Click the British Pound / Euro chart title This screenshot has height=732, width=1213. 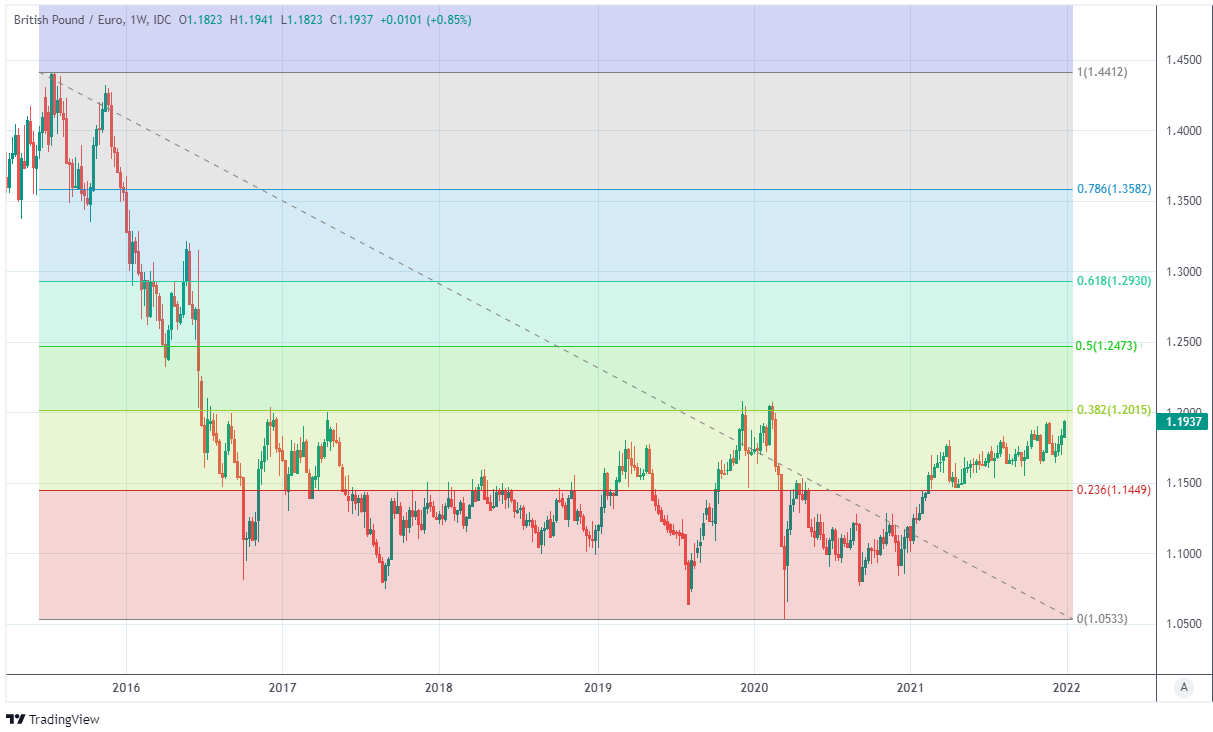pyautogui.click(x=68, y=20)
